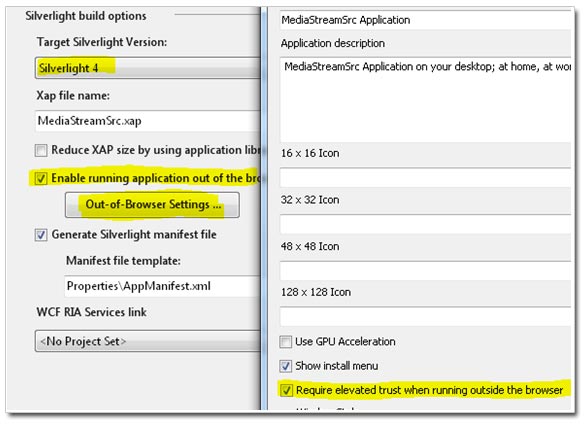Click the 32 x 32 Icon label
The height and width of the screenshot is (424, 585).
tap(310, 200)
